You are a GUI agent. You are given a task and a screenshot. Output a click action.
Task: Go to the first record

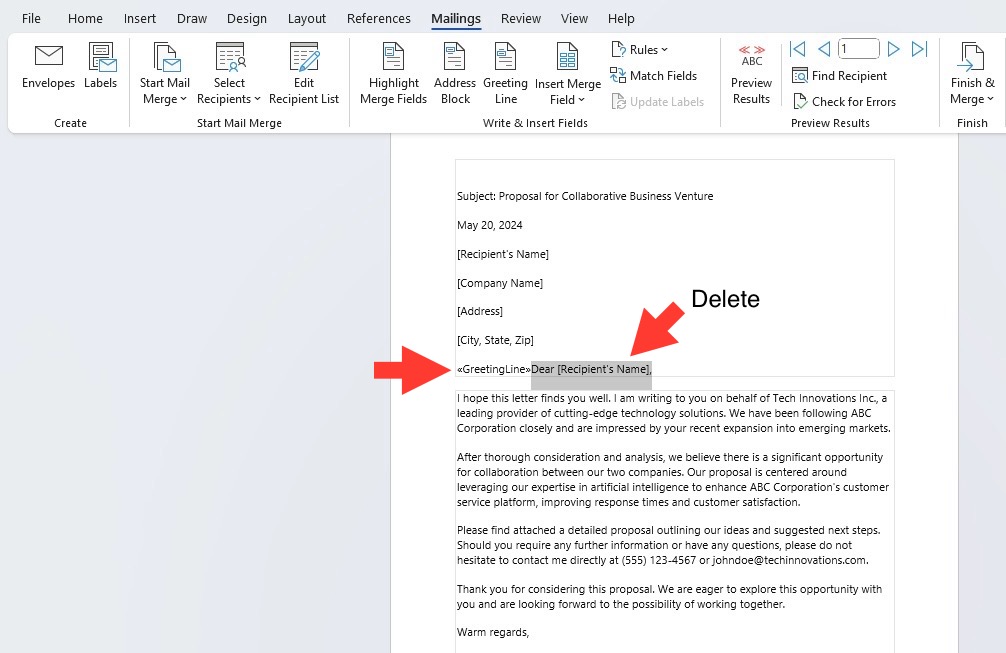pos(797,49)
